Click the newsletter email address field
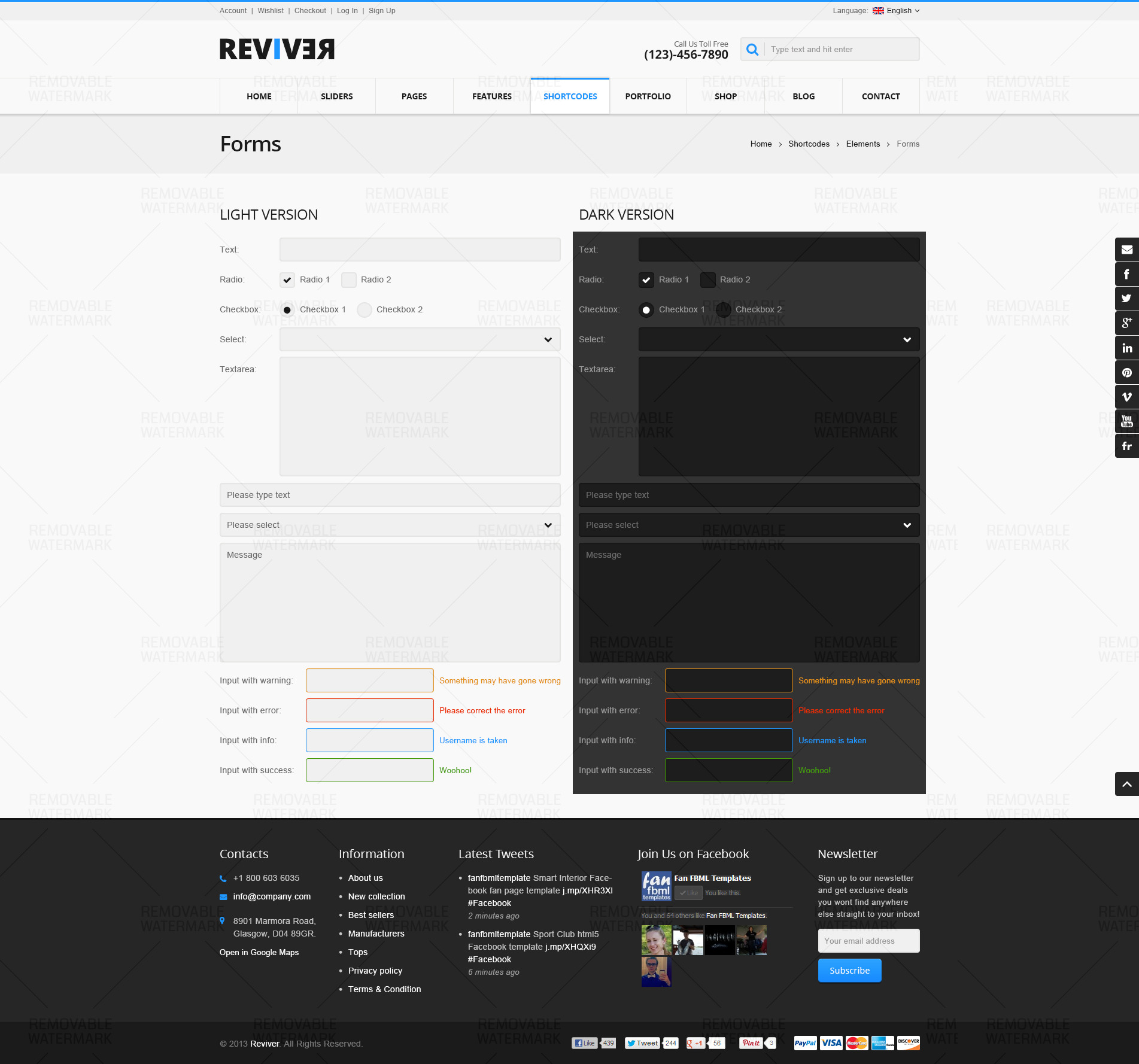Screen dimensions: 1139x1064 click(x=869, y=941)
